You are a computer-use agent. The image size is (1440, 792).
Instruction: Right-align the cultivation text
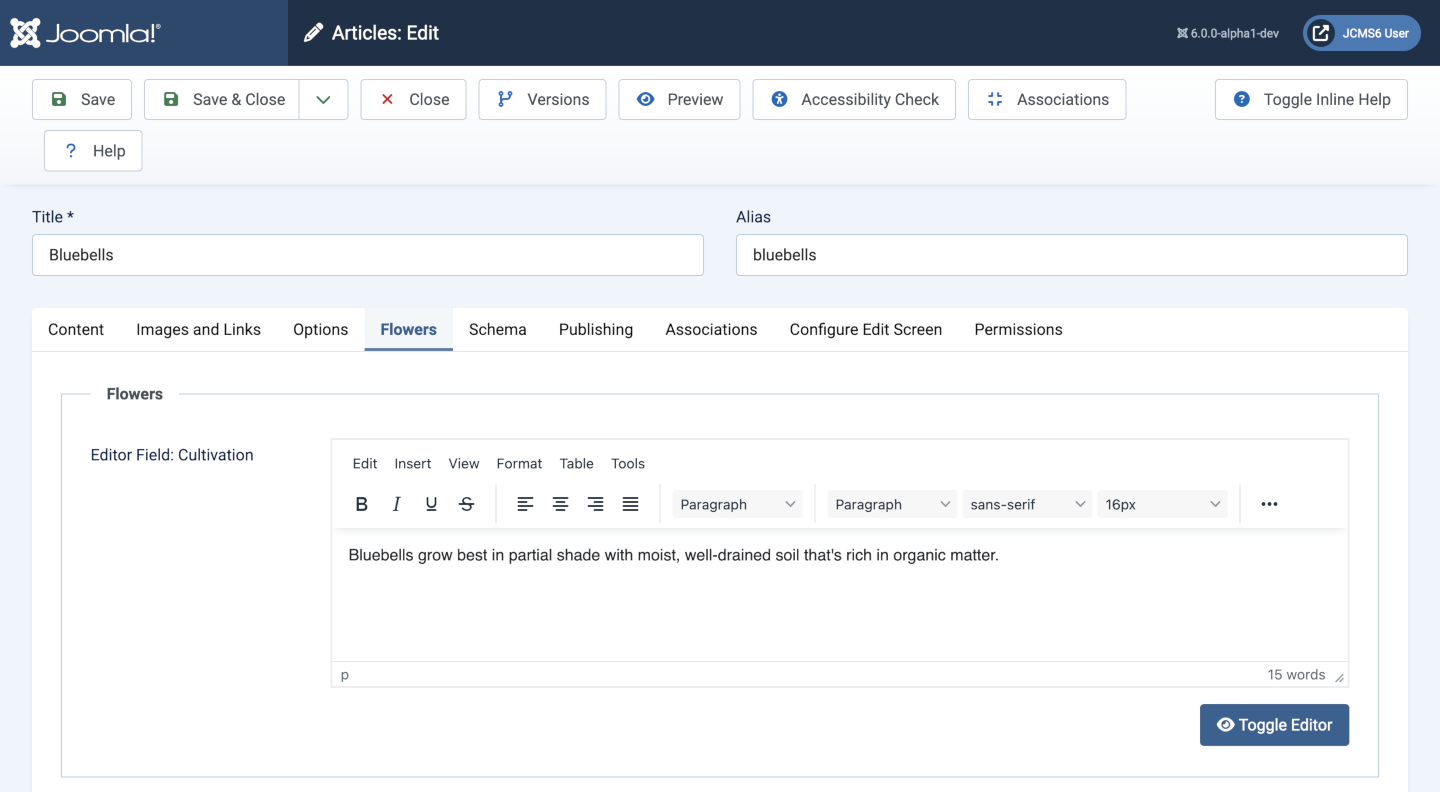(595, 504)
